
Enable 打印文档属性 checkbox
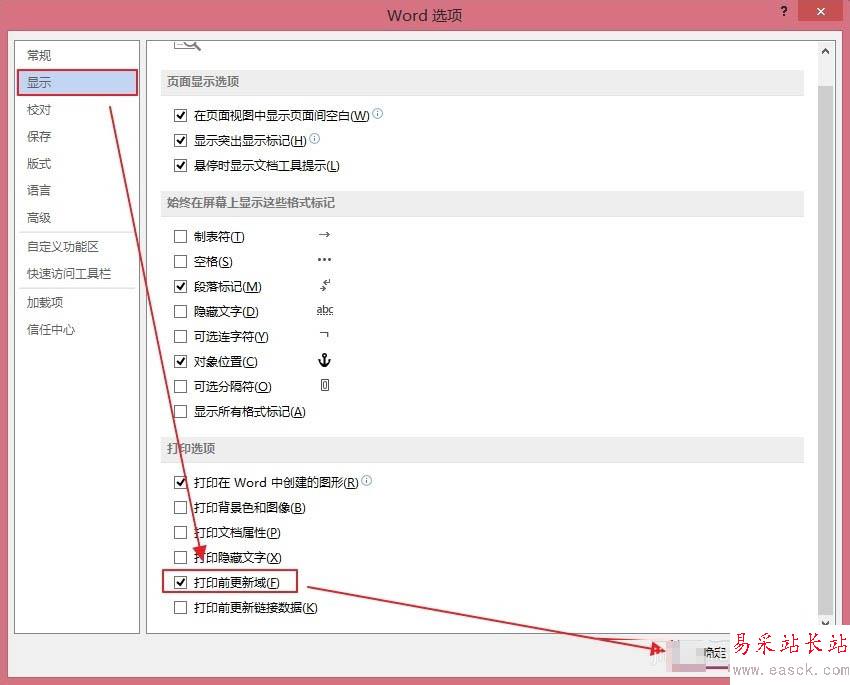click(181, 532)
